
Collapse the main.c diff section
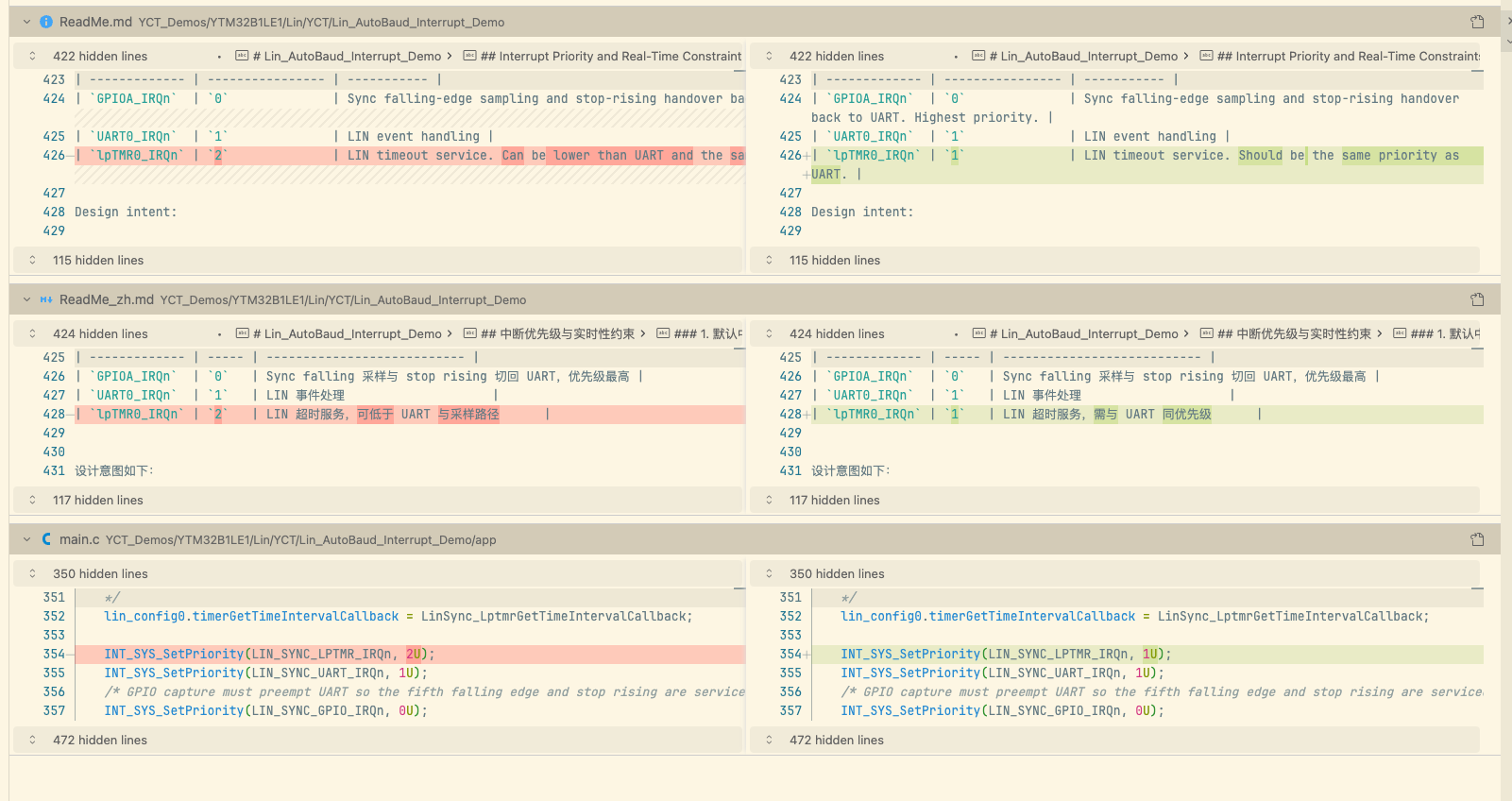point(26,539)
